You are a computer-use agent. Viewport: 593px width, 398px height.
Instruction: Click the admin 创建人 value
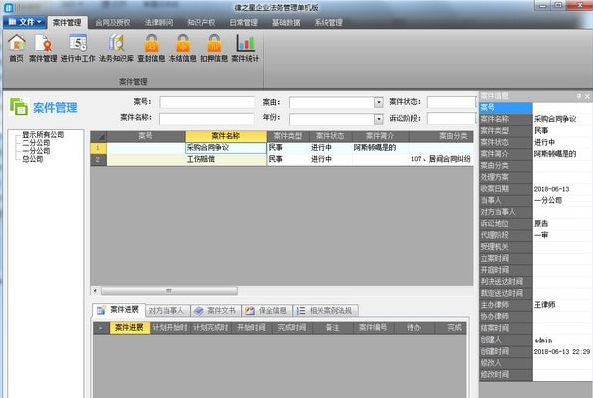[x=543, y=340]
